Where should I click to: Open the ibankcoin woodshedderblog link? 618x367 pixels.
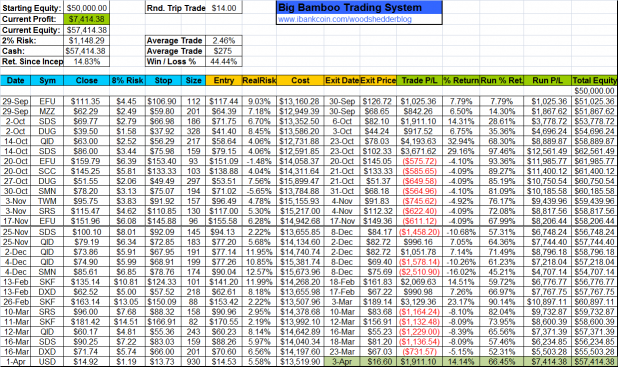click(x=345, y=19)
